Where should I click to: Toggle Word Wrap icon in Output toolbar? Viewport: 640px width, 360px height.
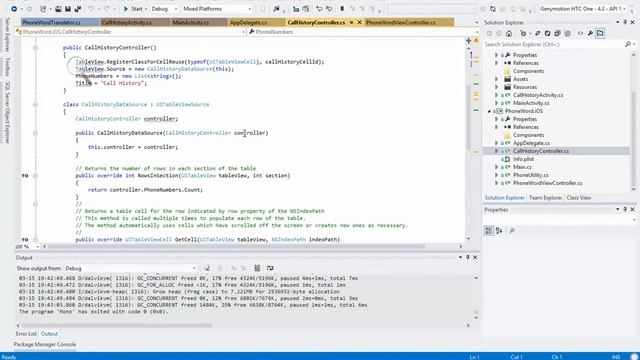click(x=270, y=268)
